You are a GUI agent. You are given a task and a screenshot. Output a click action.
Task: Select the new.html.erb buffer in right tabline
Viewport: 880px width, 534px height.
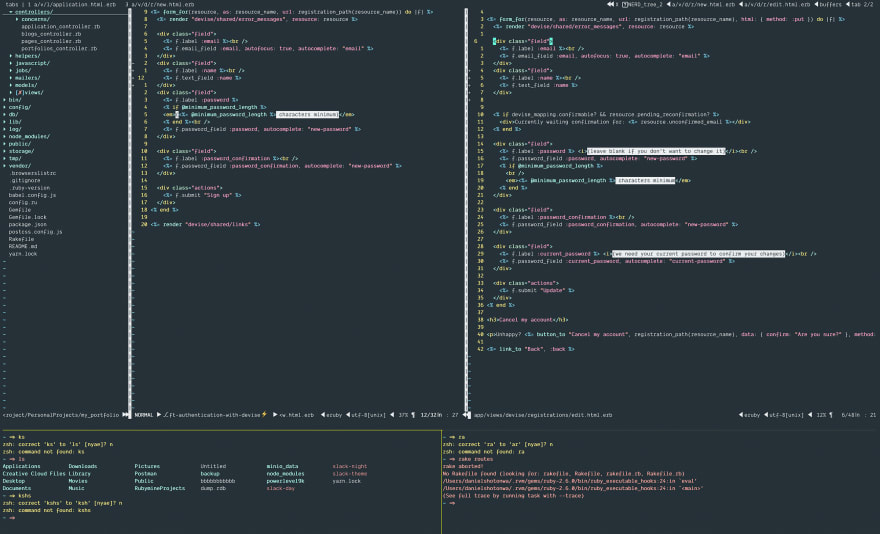click(703, 4)
